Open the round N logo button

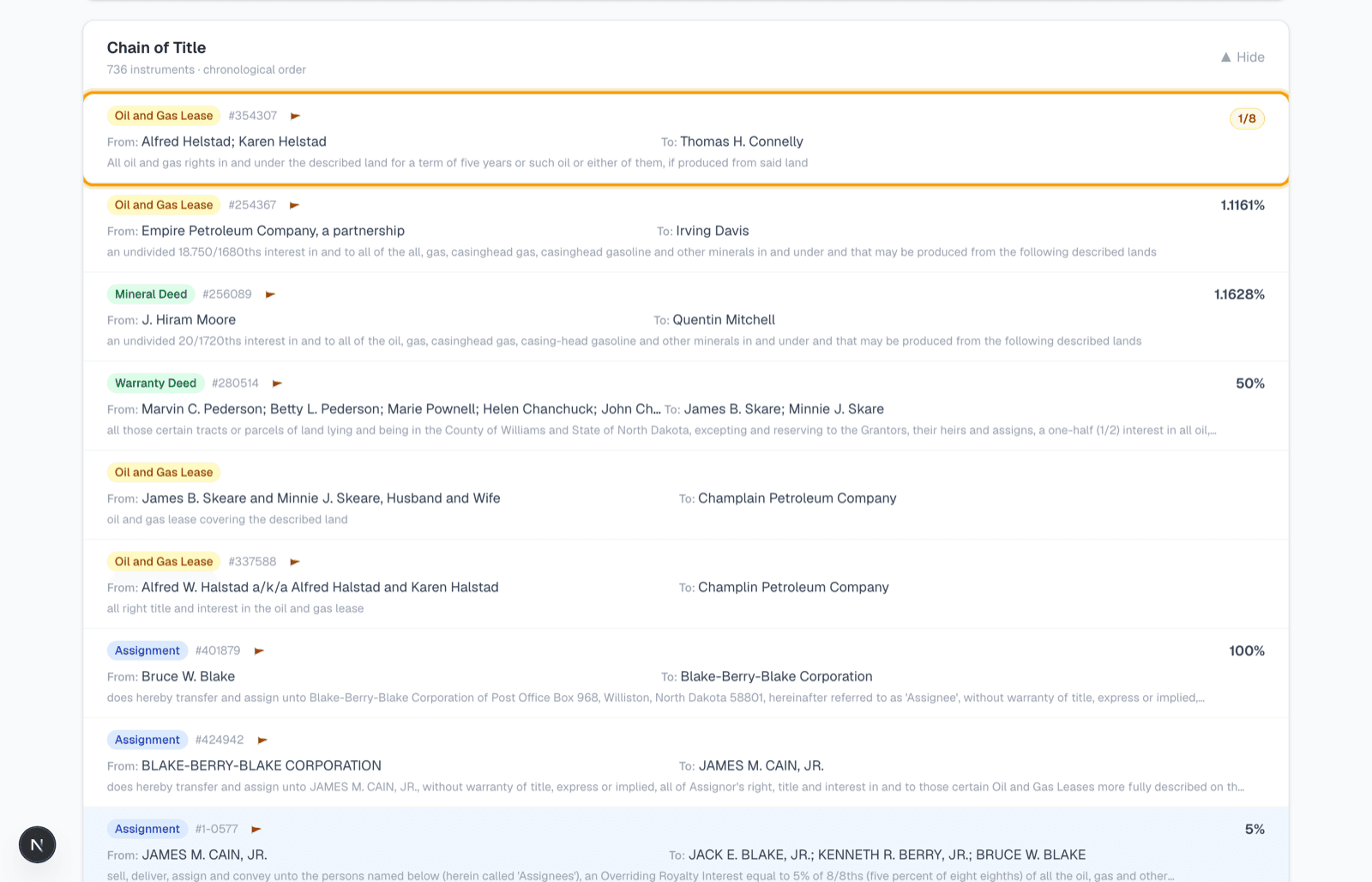point(38,844)
